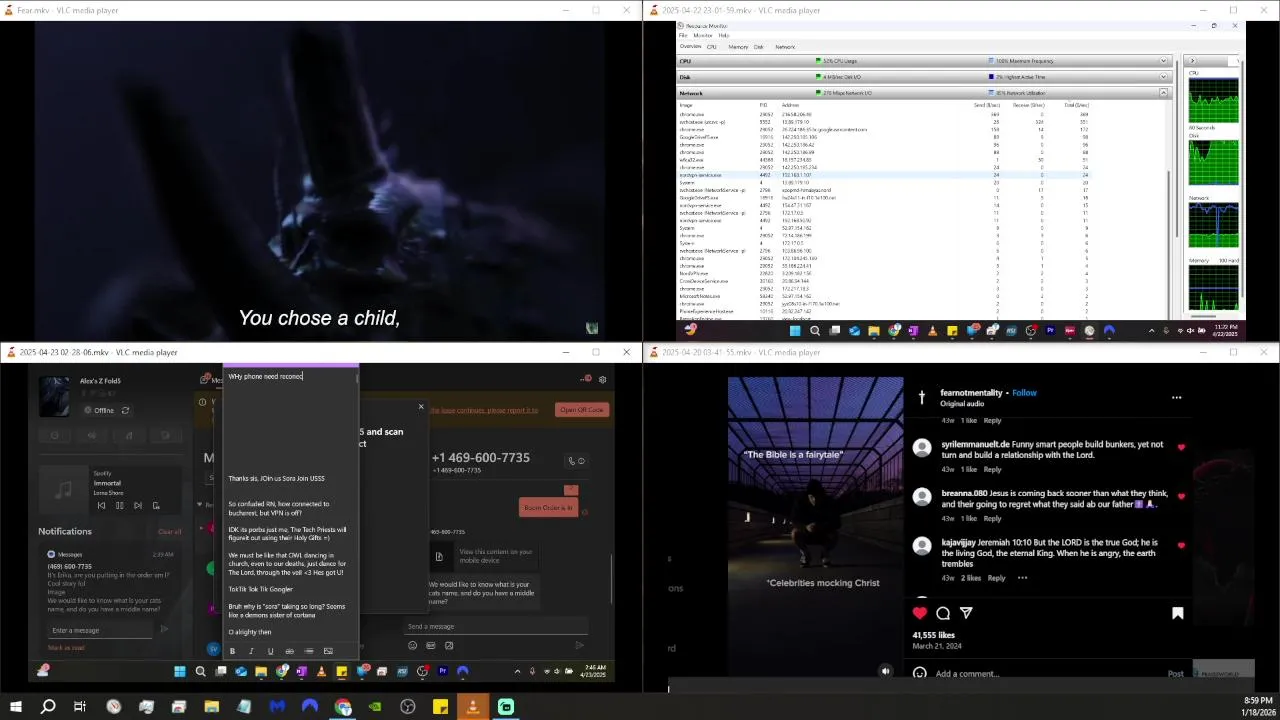Expand the Disk section in Resource Monitor
The height and width of the screenshot is (720, 1280).
click(1163, 77)
